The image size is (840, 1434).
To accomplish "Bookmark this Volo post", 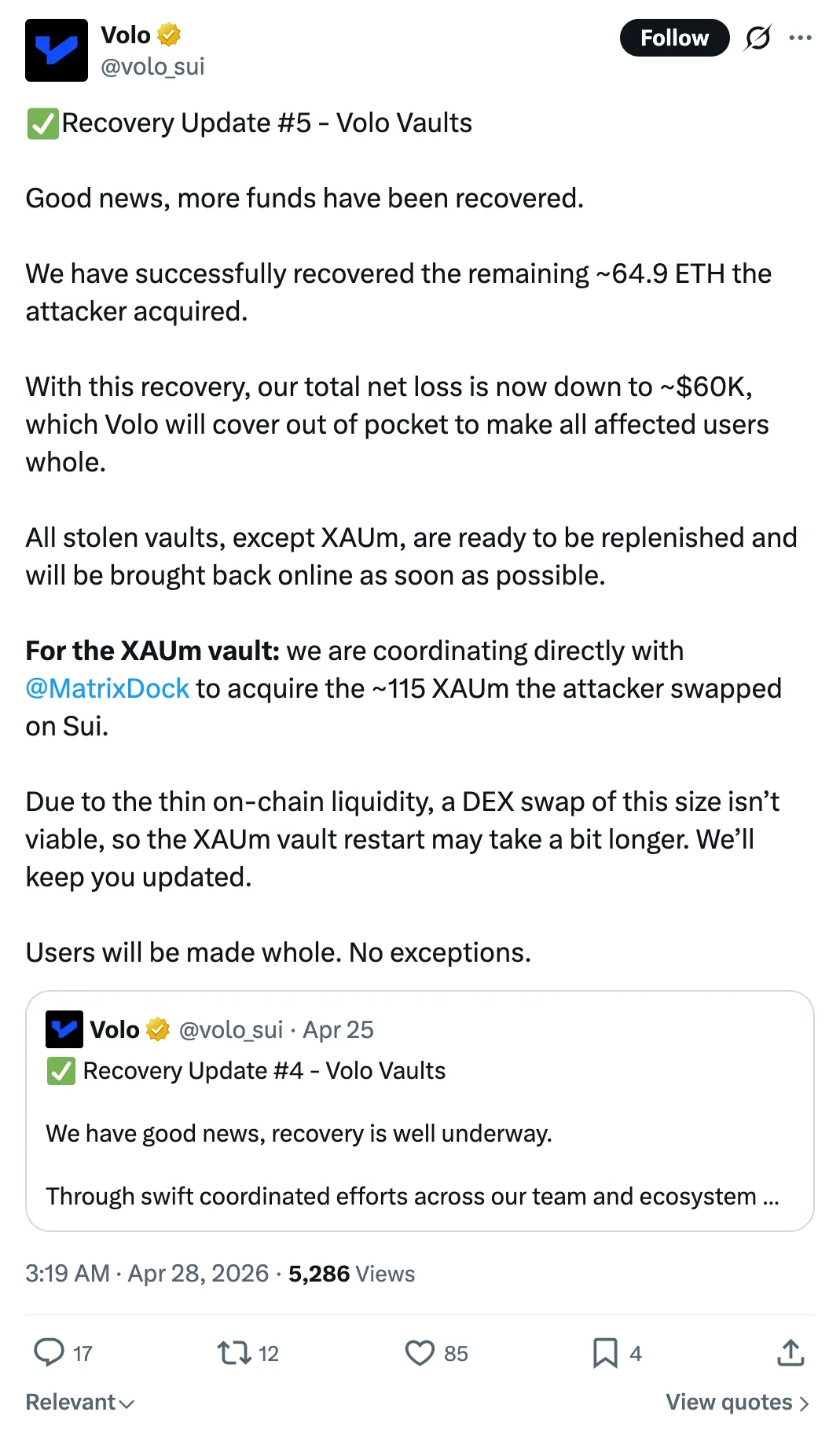I will click(604, 1352).
